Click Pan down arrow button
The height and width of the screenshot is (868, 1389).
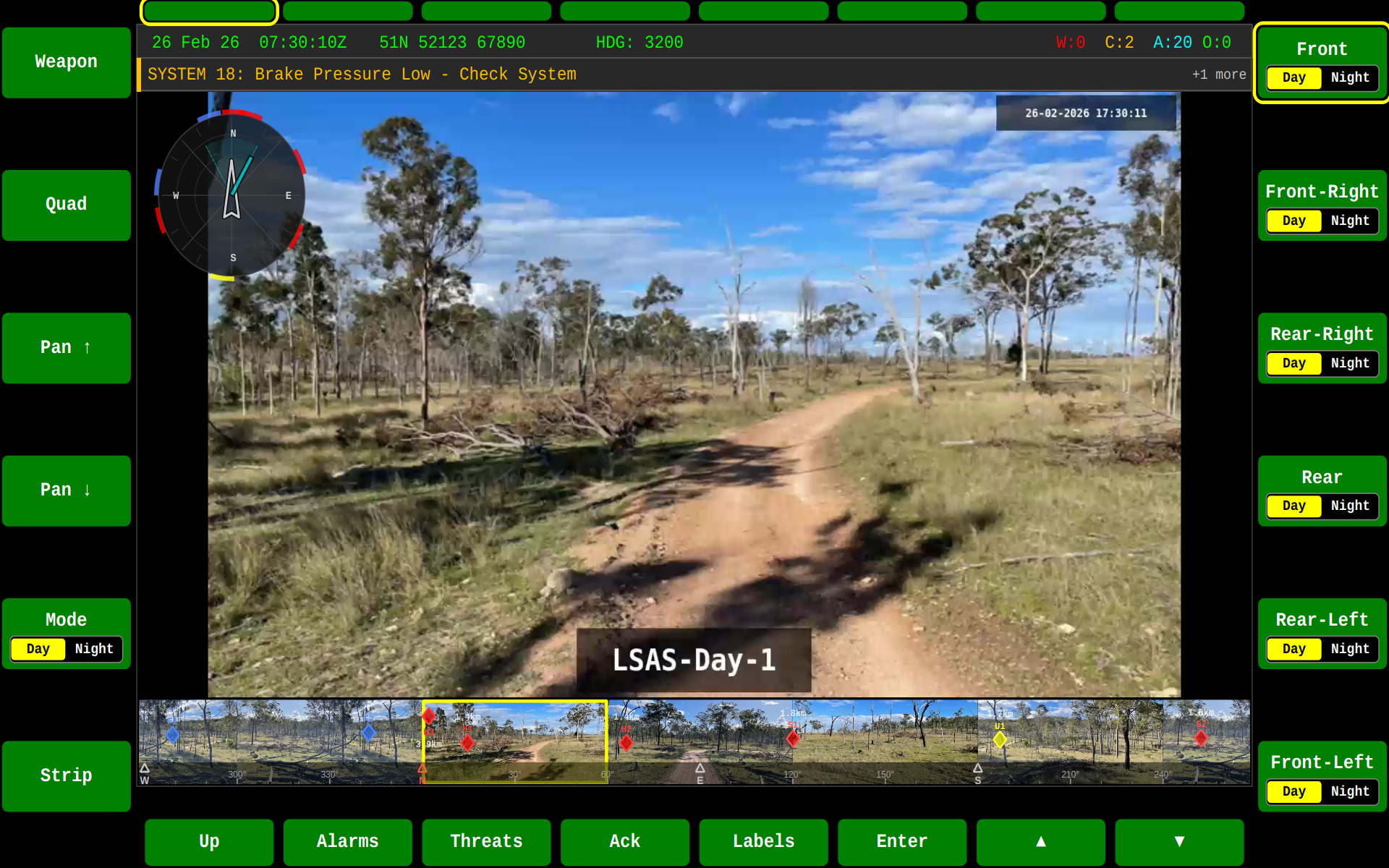[x=66, y=490]
